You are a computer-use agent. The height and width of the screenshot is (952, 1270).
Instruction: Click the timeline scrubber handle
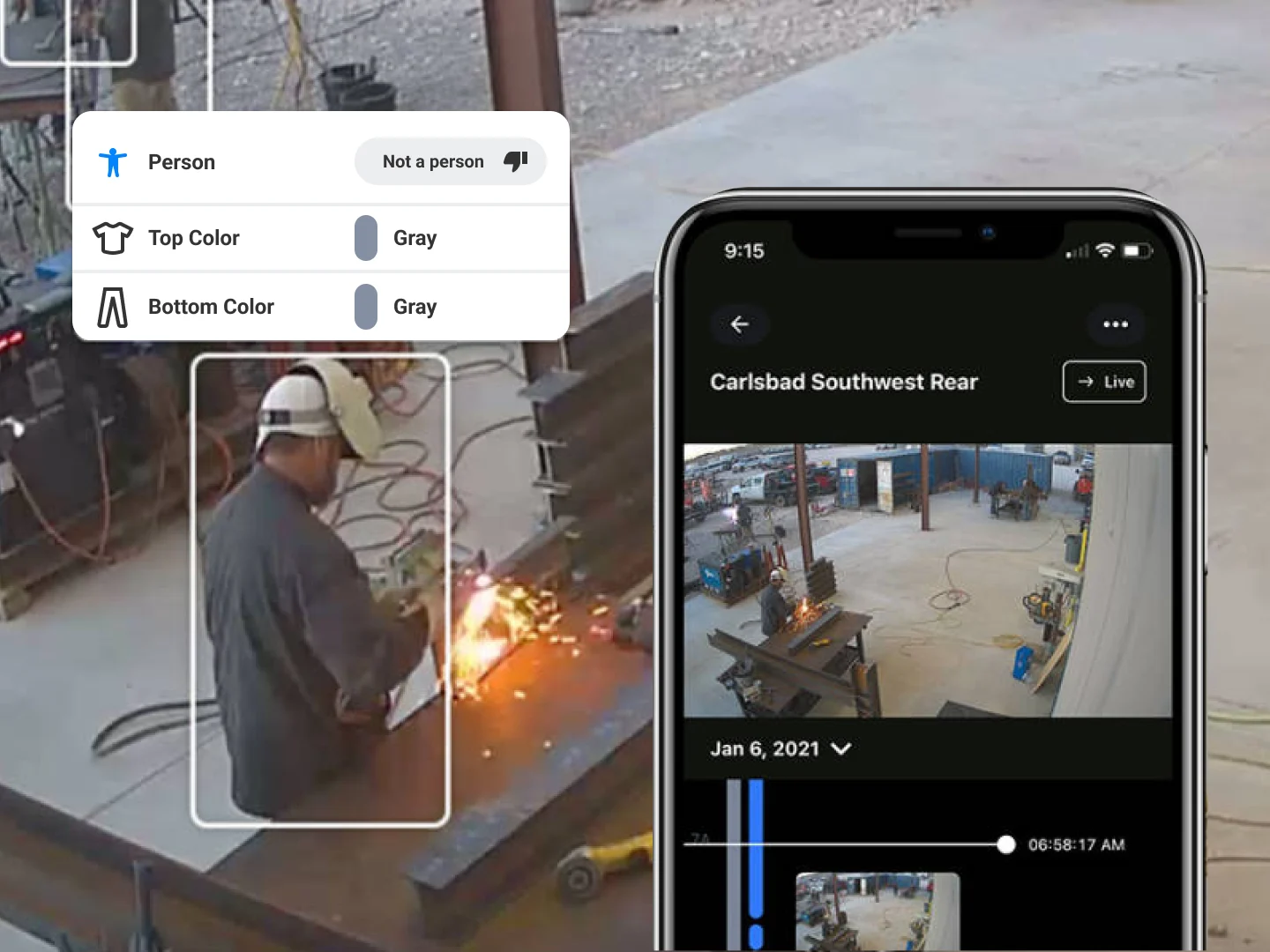(1006, 844)
